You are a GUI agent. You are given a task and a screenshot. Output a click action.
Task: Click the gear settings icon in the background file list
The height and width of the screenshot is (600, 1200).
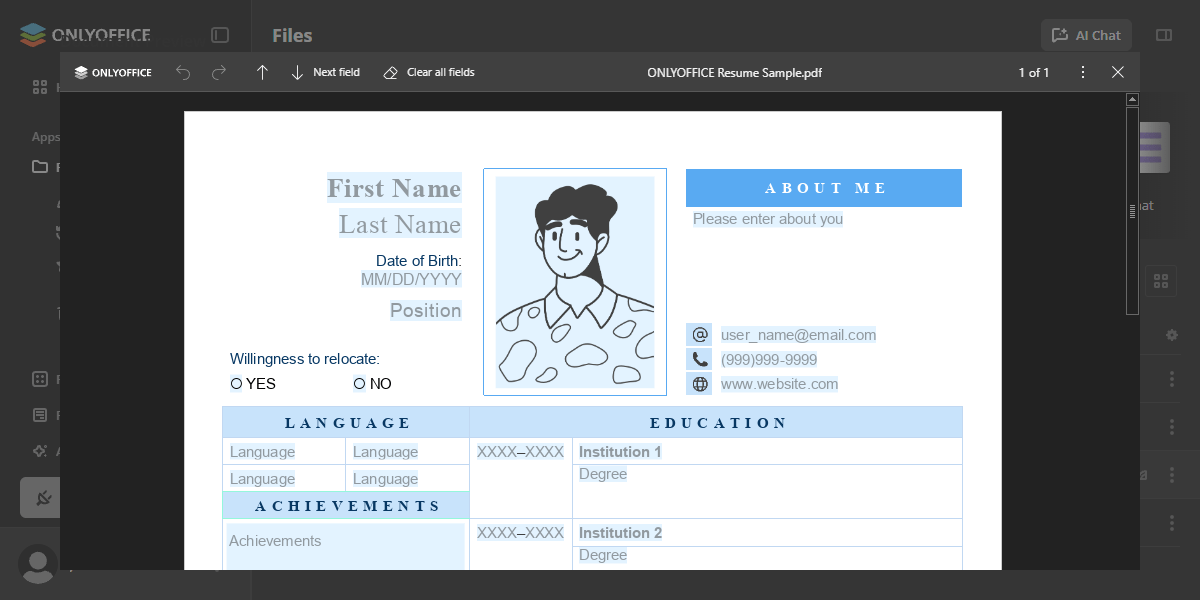coord(1172,334)
